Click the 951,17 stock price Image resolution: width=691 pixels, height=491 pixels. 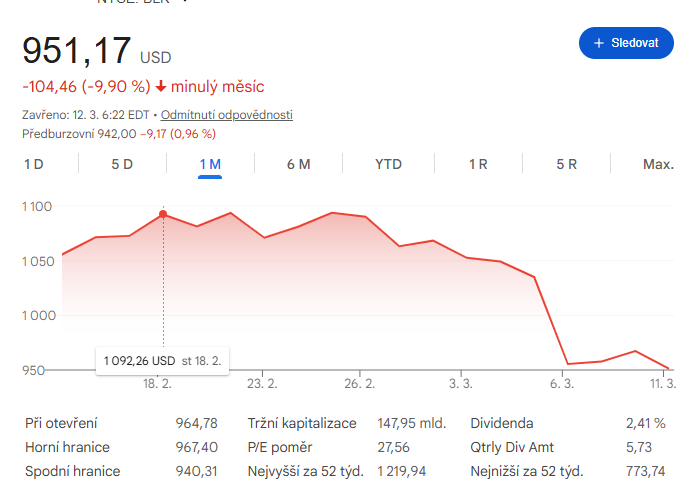point(76,50)
